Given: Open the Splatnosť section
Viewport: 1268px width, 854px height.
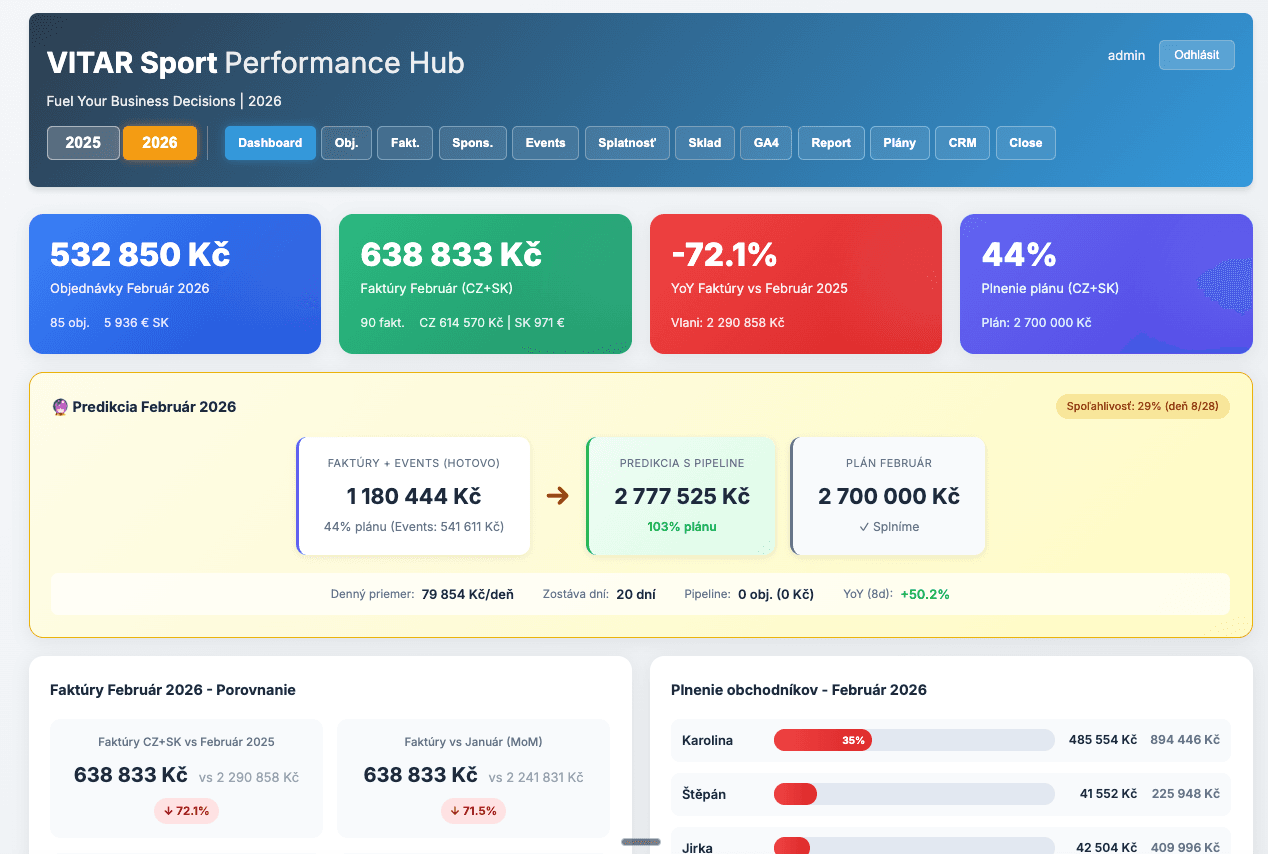Looking at the screenshot, I should tap(627, 142).
